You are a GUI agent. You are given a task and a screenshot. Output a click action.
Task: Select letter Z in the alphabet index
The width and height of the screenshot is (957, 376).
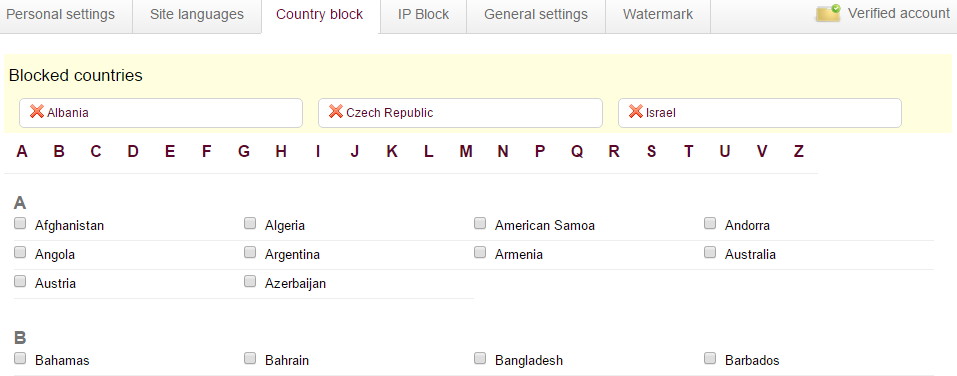tap(799, 151)
